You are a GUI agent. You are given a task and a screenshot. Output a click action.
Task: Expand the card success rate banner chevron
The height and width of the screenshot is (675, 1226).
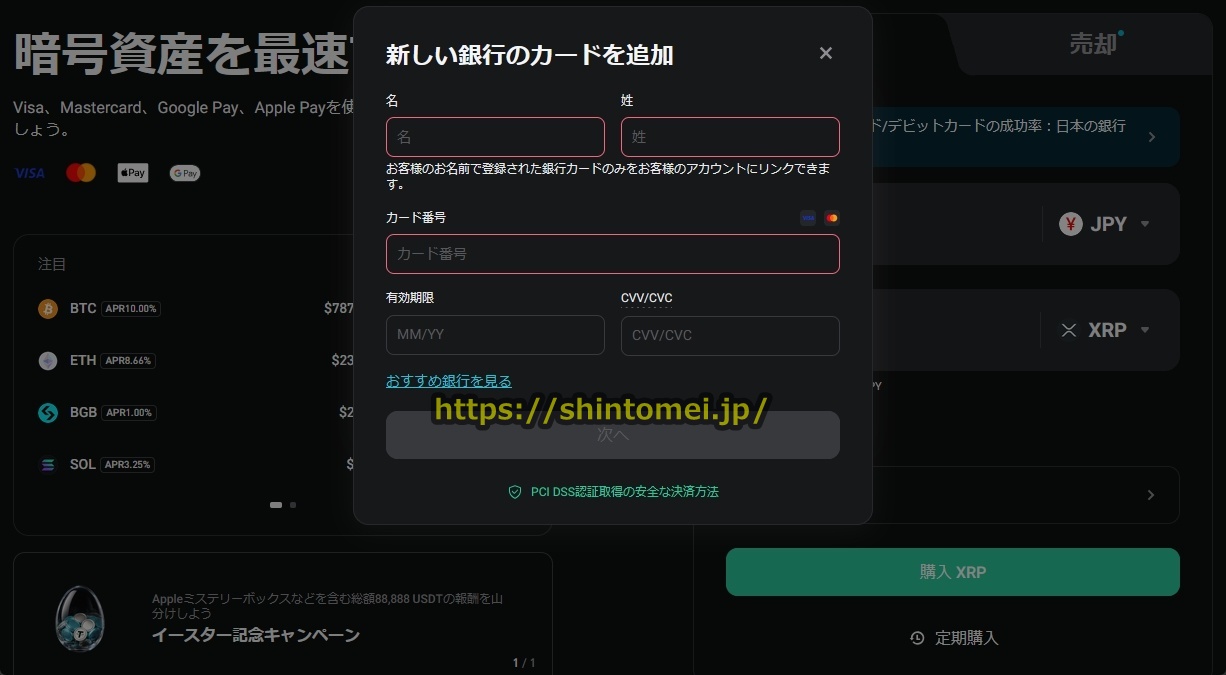1152,137
